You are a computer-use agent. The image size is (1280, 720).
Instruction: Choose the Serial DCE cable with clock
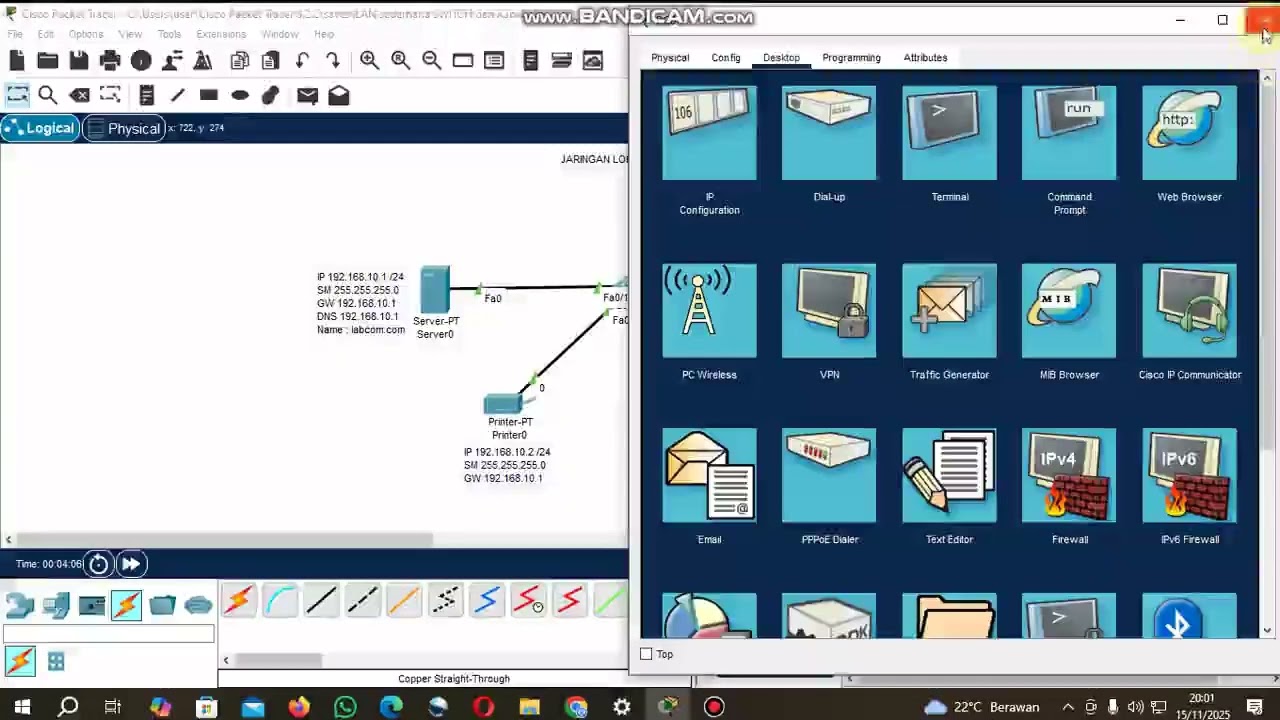(x=528, y=601)
